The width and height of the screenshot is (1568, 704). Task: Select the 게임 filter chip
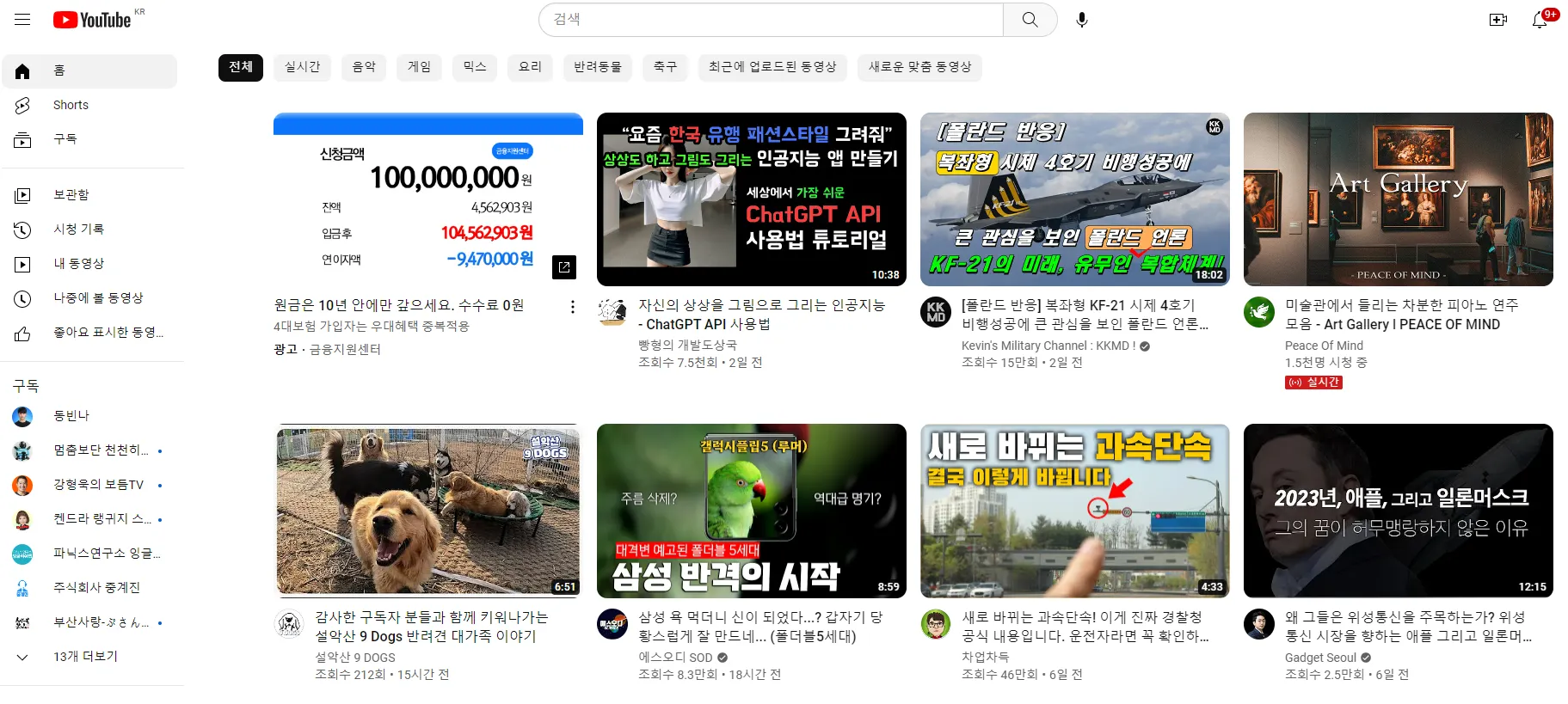[x=419, y=67]
